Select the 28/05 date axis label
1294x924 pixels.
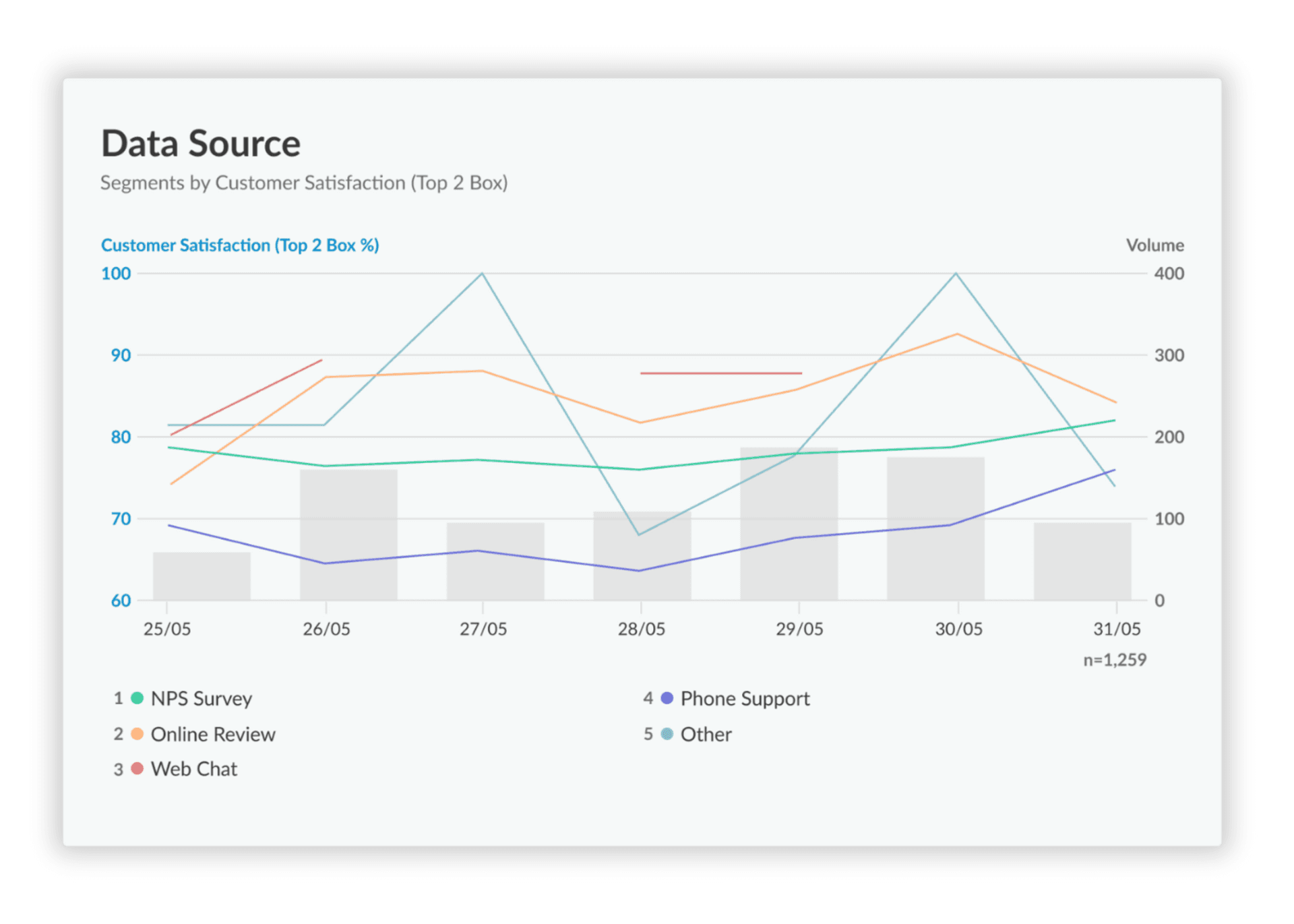(x=641, y=628)
